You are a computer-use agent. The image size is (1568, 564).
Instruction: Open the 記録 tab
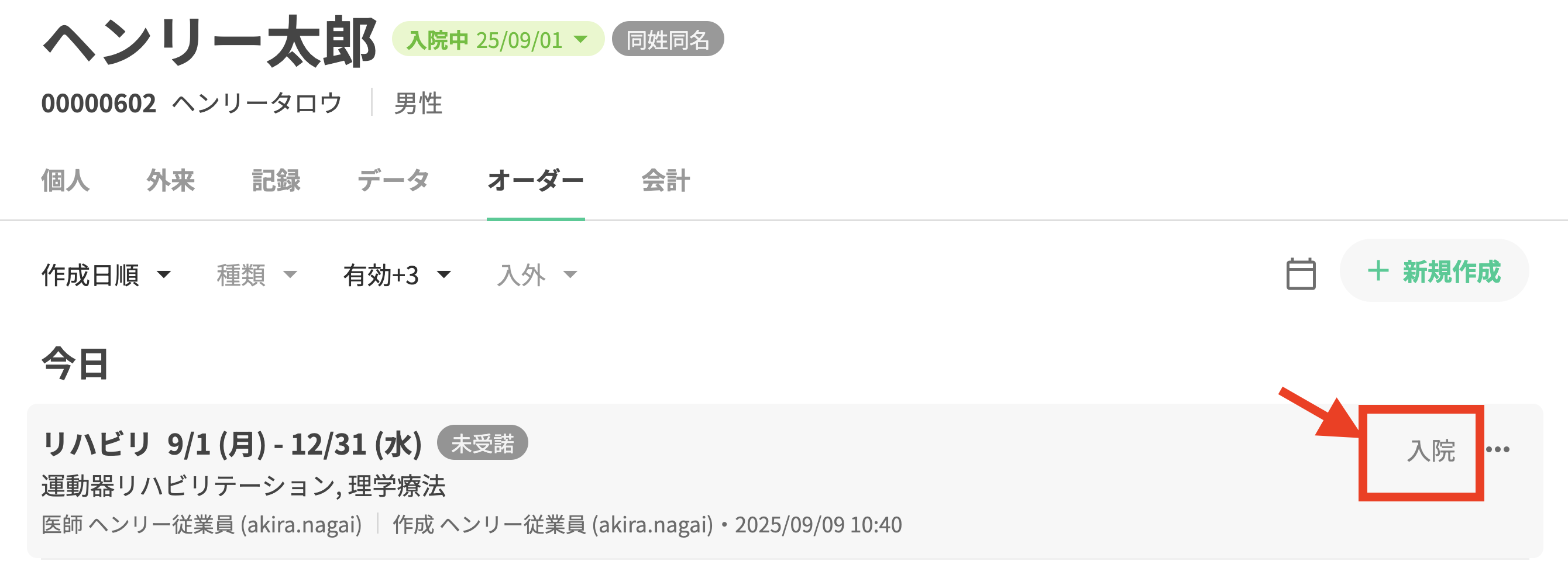[276, 181]
